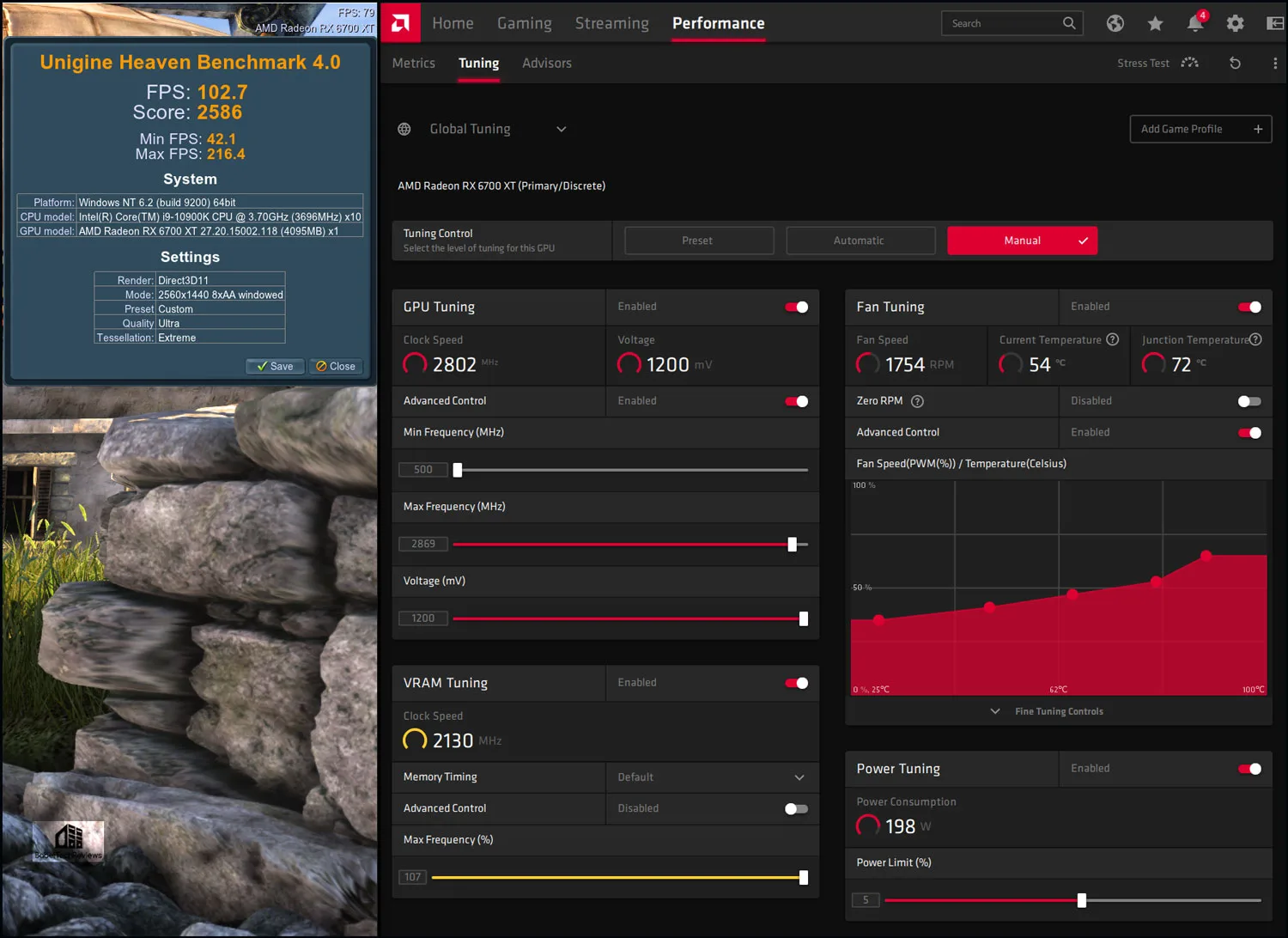Click Power Limit slider handle

click(1082, 900)
